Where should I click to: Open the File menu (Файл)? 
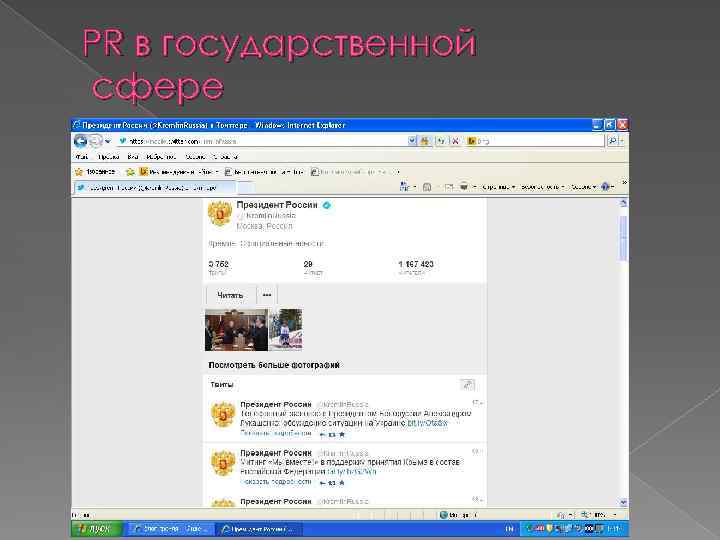(81, 157)
